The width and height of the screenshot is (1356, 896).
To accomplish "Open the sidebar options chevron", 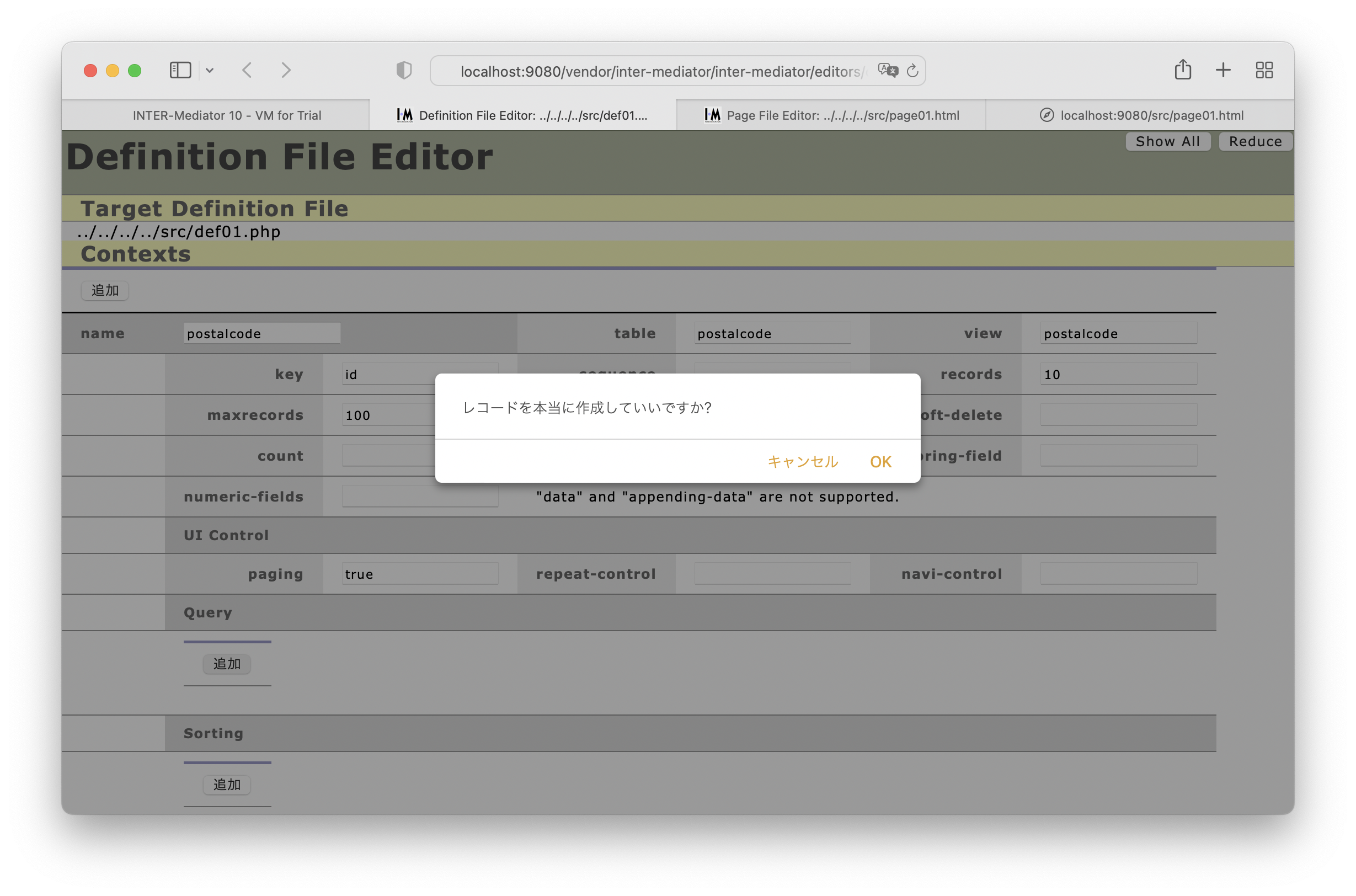I will click(210, 70).
